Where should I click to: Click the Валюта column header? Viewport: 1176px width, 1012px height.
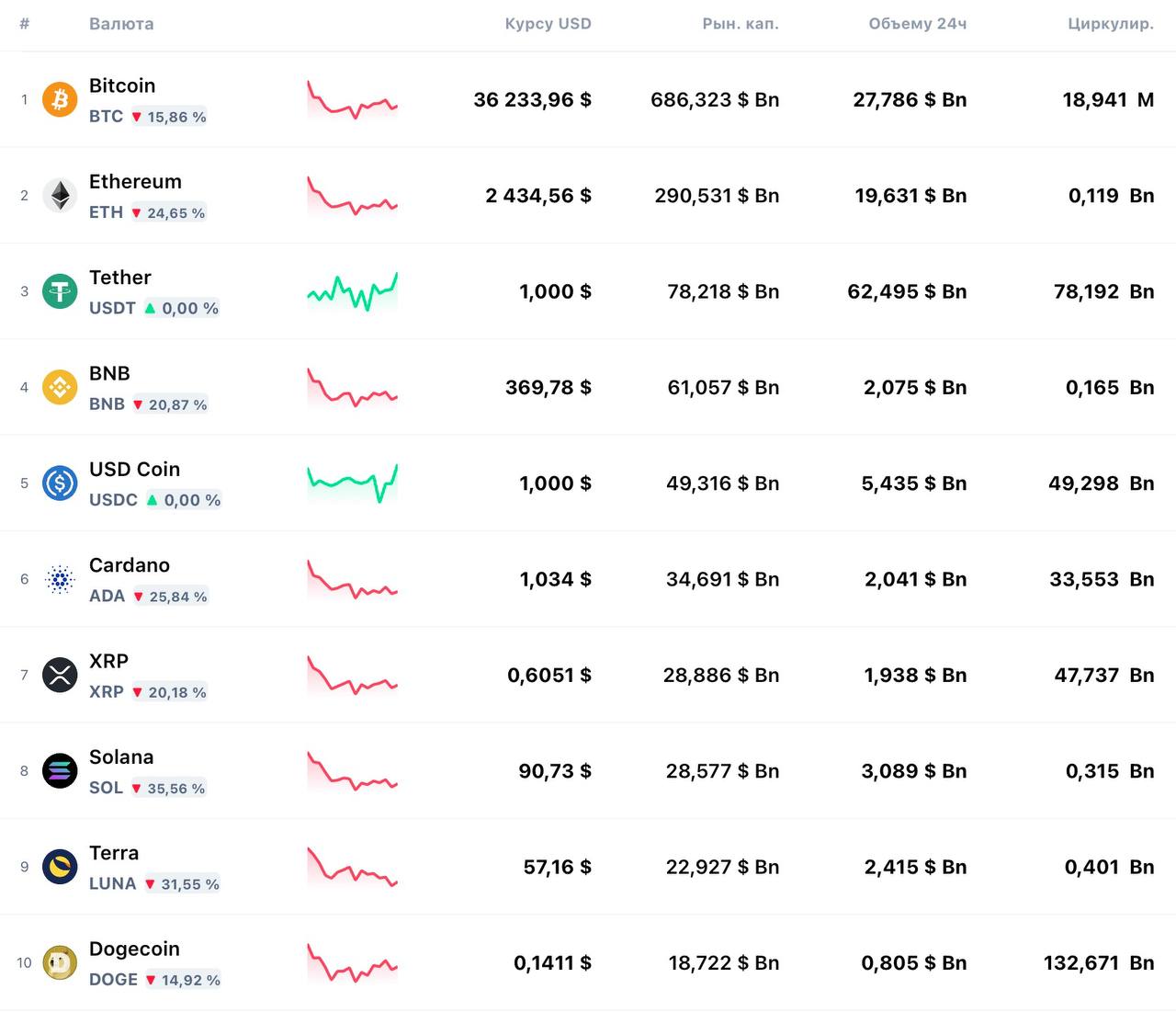tap(121, 24)
